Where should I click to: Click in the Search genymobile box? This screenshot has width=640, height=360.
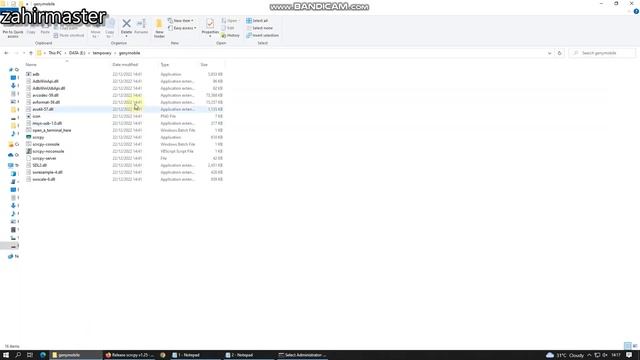point(602,53)
